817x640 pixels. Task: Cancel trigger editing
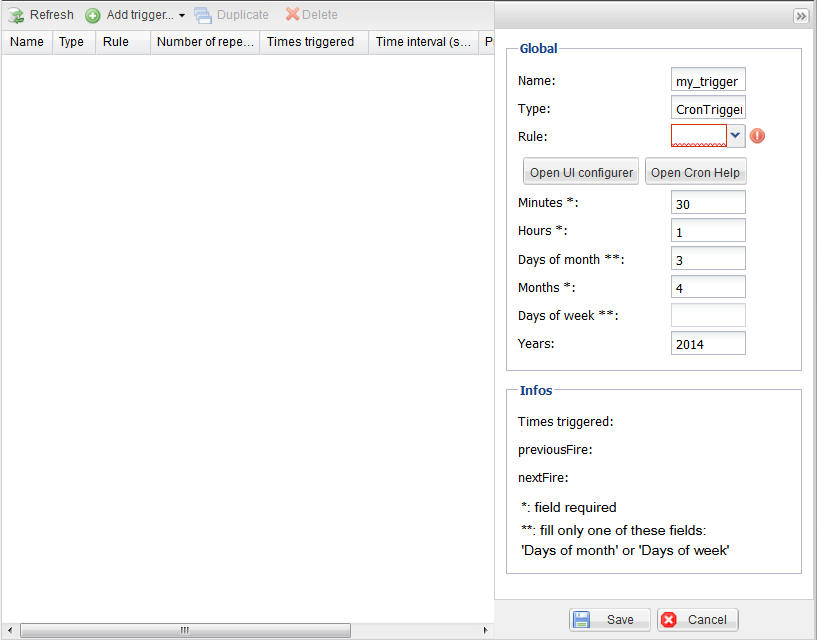pyautogui.click(x=698, y=619)
